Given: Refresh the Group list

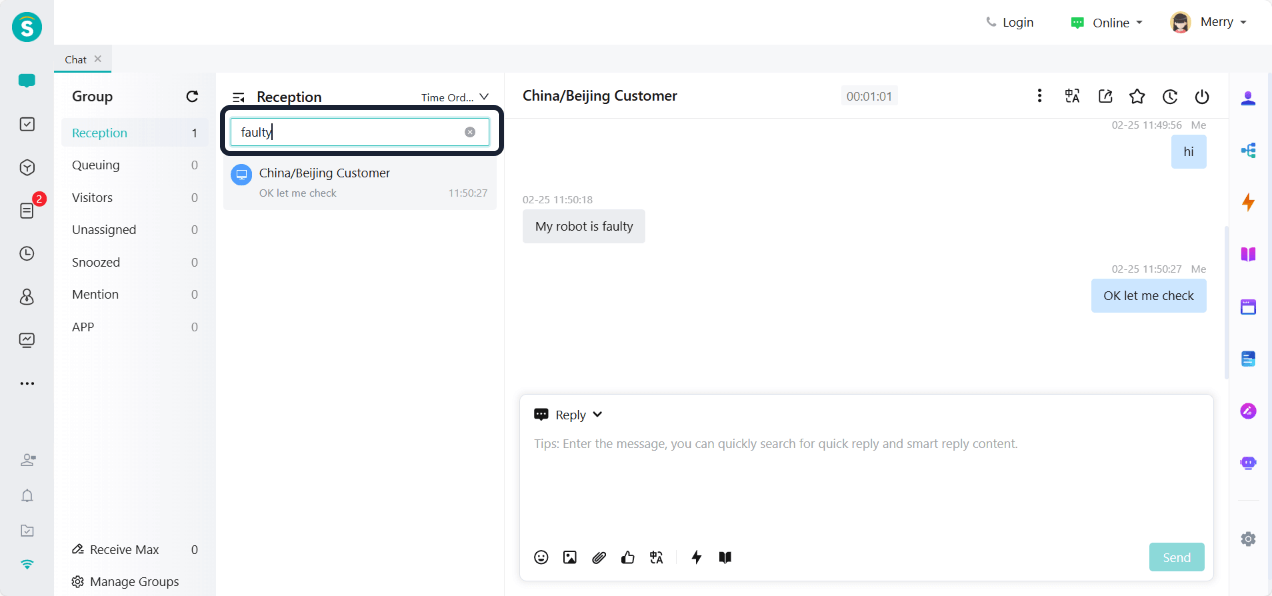Looking at the screenshot, I should pos(192,97).
